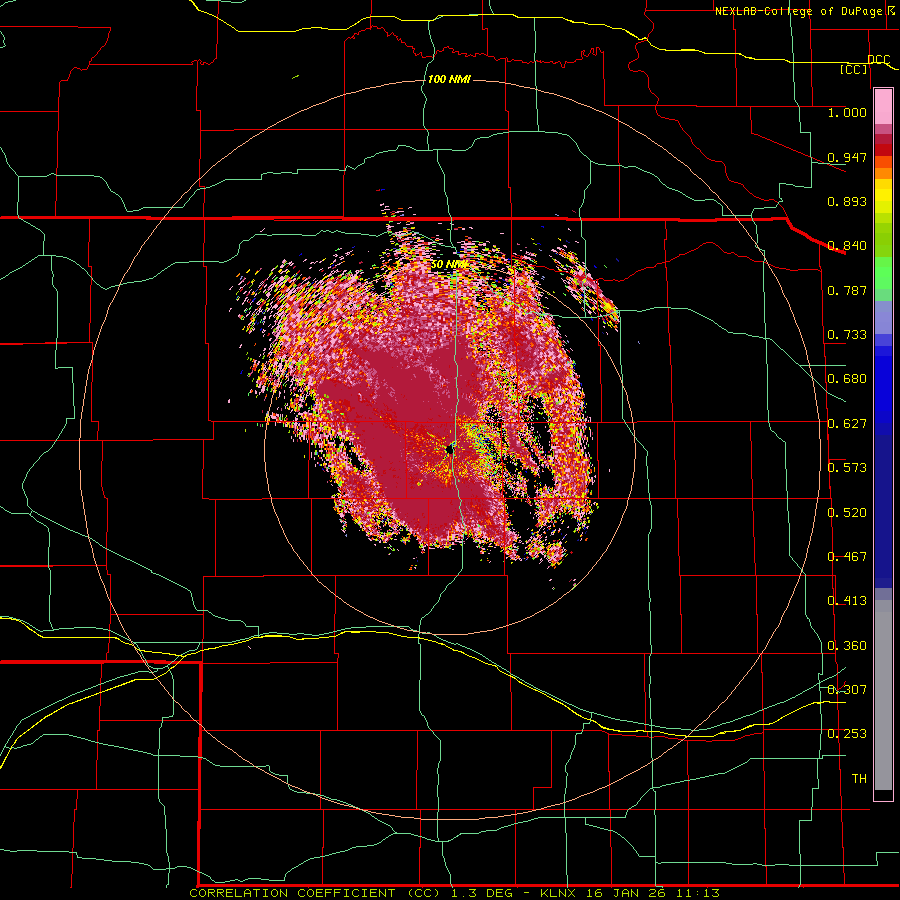Click the 0.680 scale value
Viewport: 900px width, 900px height.
click(847, 379)
